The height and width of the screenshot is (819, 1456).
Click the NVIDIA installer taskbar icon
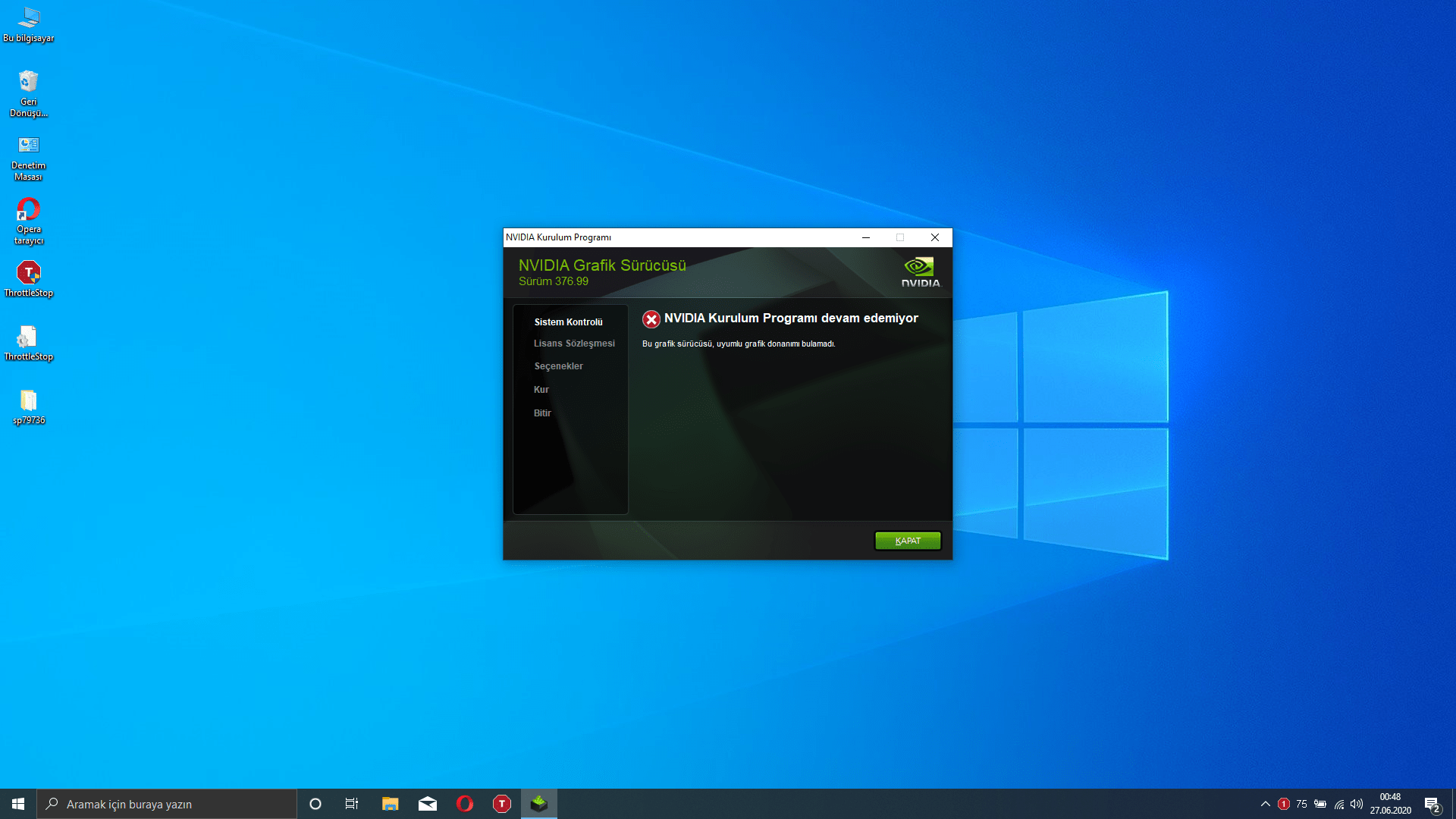point(539,804)
